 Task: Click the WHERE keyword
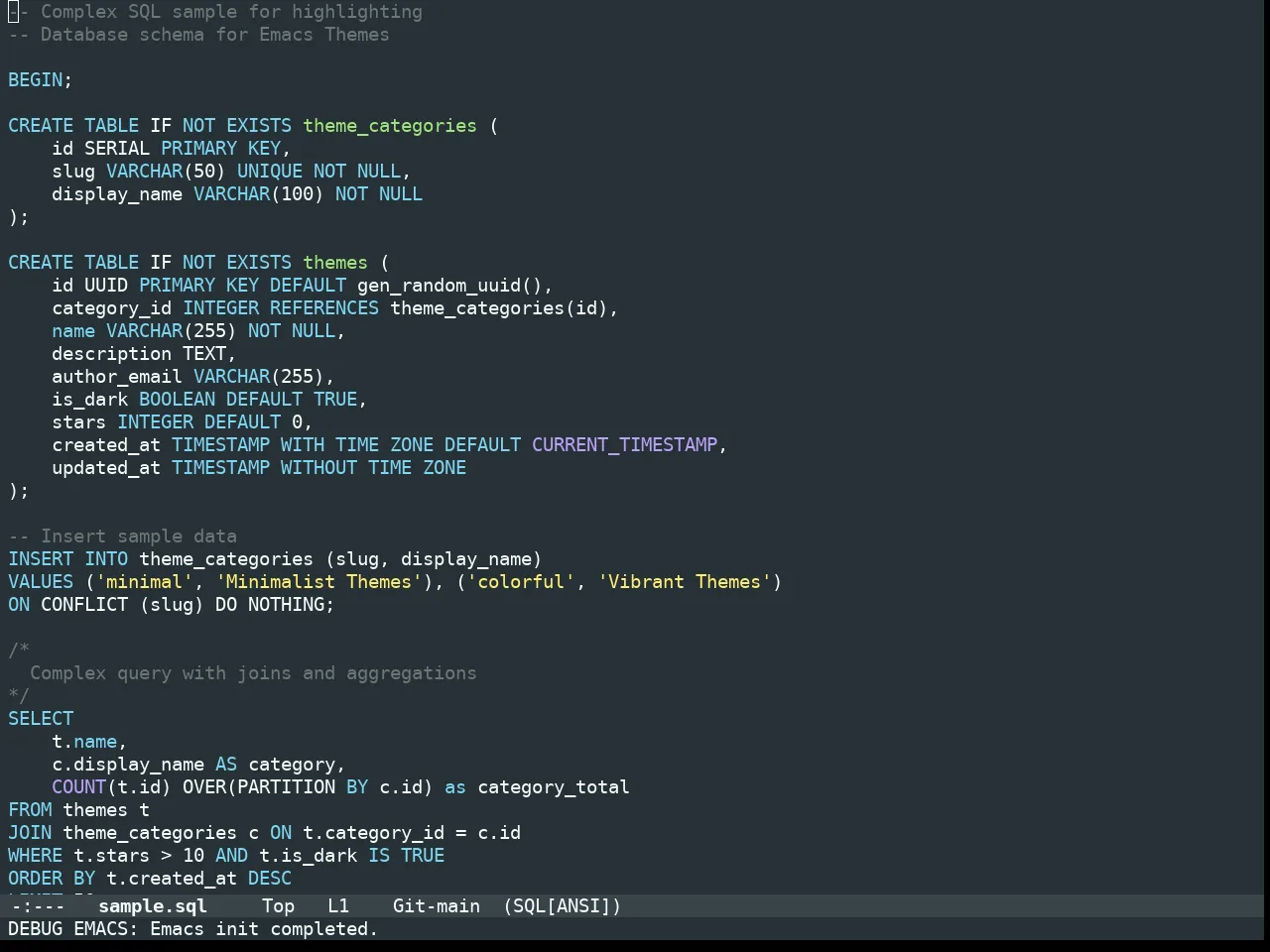pyautogui.click(x=36, y=856)
